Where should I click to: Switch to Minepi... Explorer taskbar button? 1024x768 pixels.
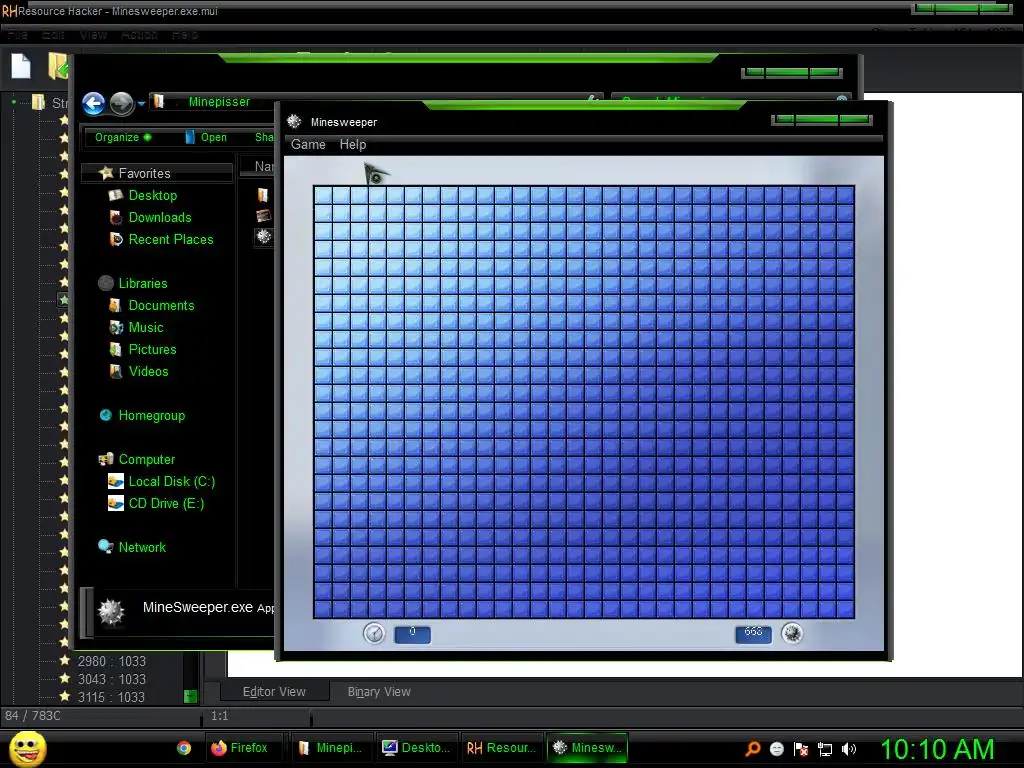coord(332,748)
